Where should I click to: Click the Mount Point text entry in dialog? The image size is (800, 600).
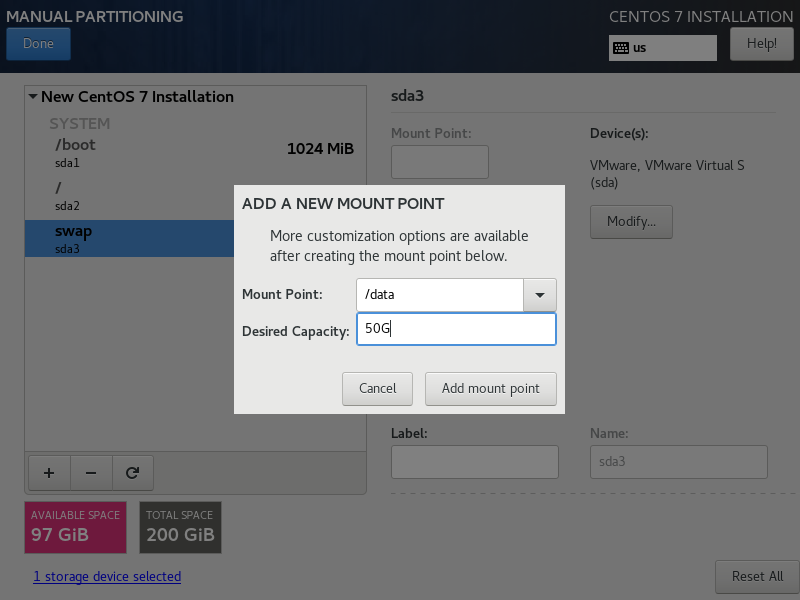click(x=440, y=295)
